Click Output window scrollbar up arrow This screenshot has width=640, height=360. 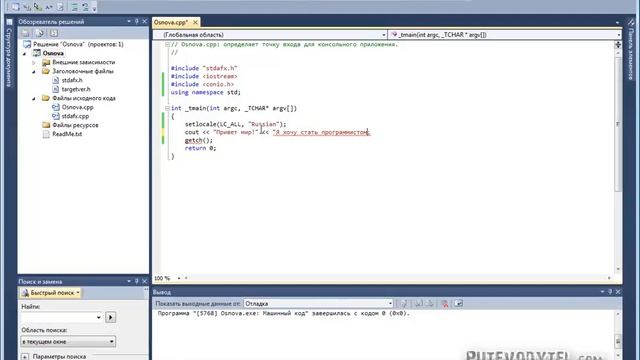(x=618, y=314)
